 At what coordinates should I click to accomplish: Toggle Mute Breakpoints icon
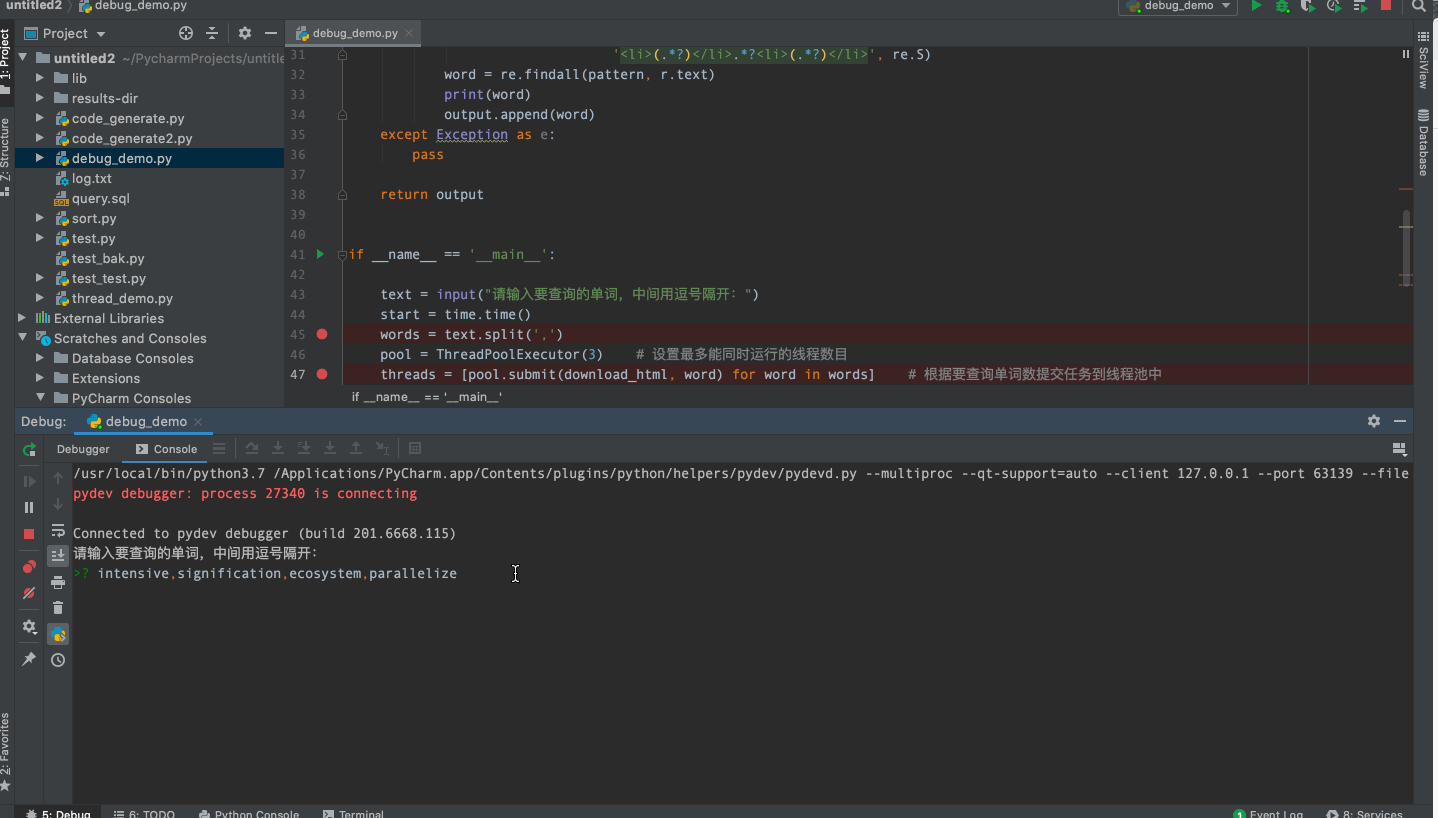(x=29, y=593)
